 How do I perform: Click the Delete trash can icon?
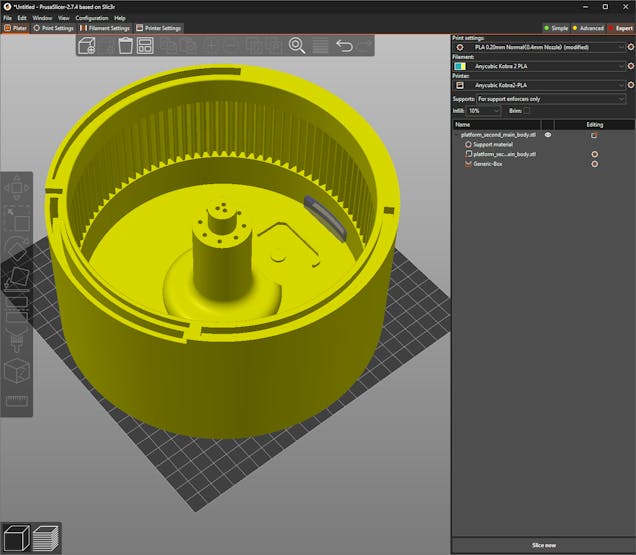(x=125, y=46)
